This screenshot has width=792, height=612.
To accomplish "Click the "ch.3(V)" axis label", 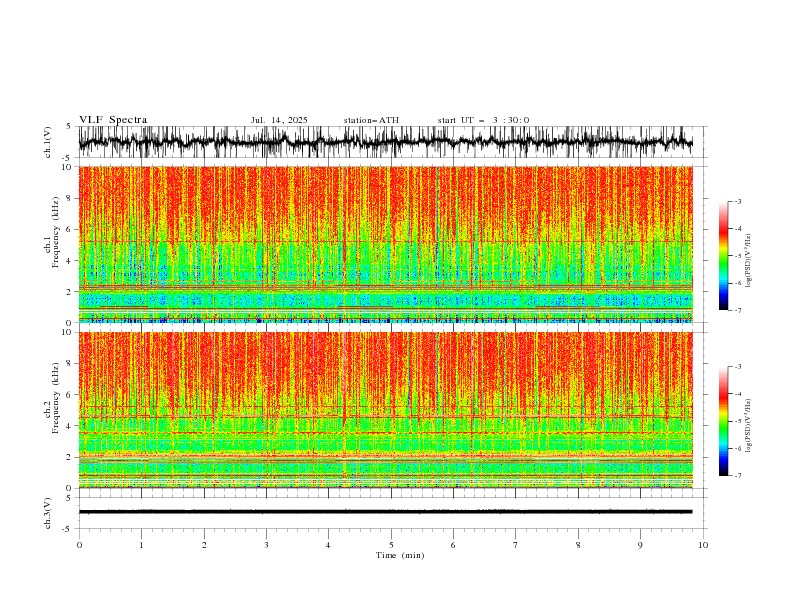I will (48, 513).
